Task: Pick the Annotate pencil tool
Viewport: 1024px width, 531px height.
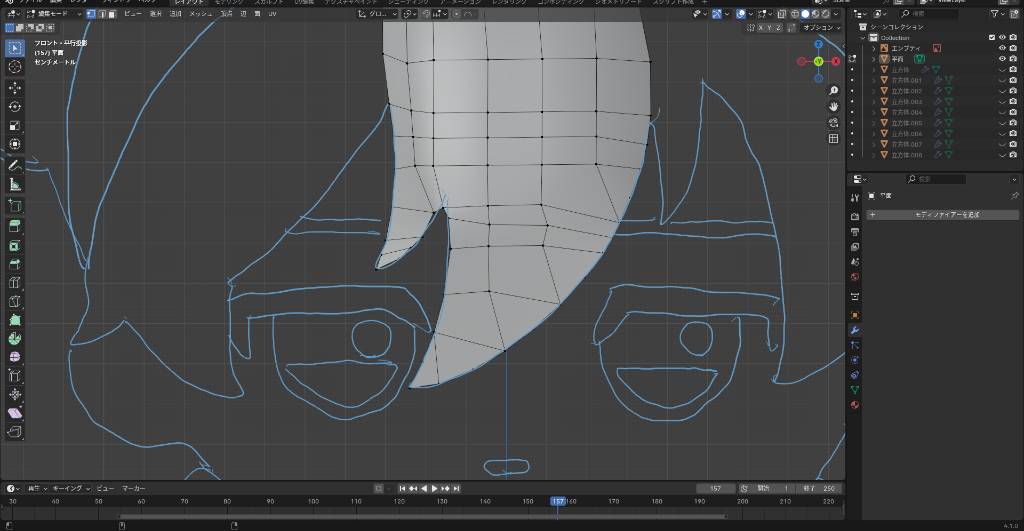Action: tap(15, 165)
